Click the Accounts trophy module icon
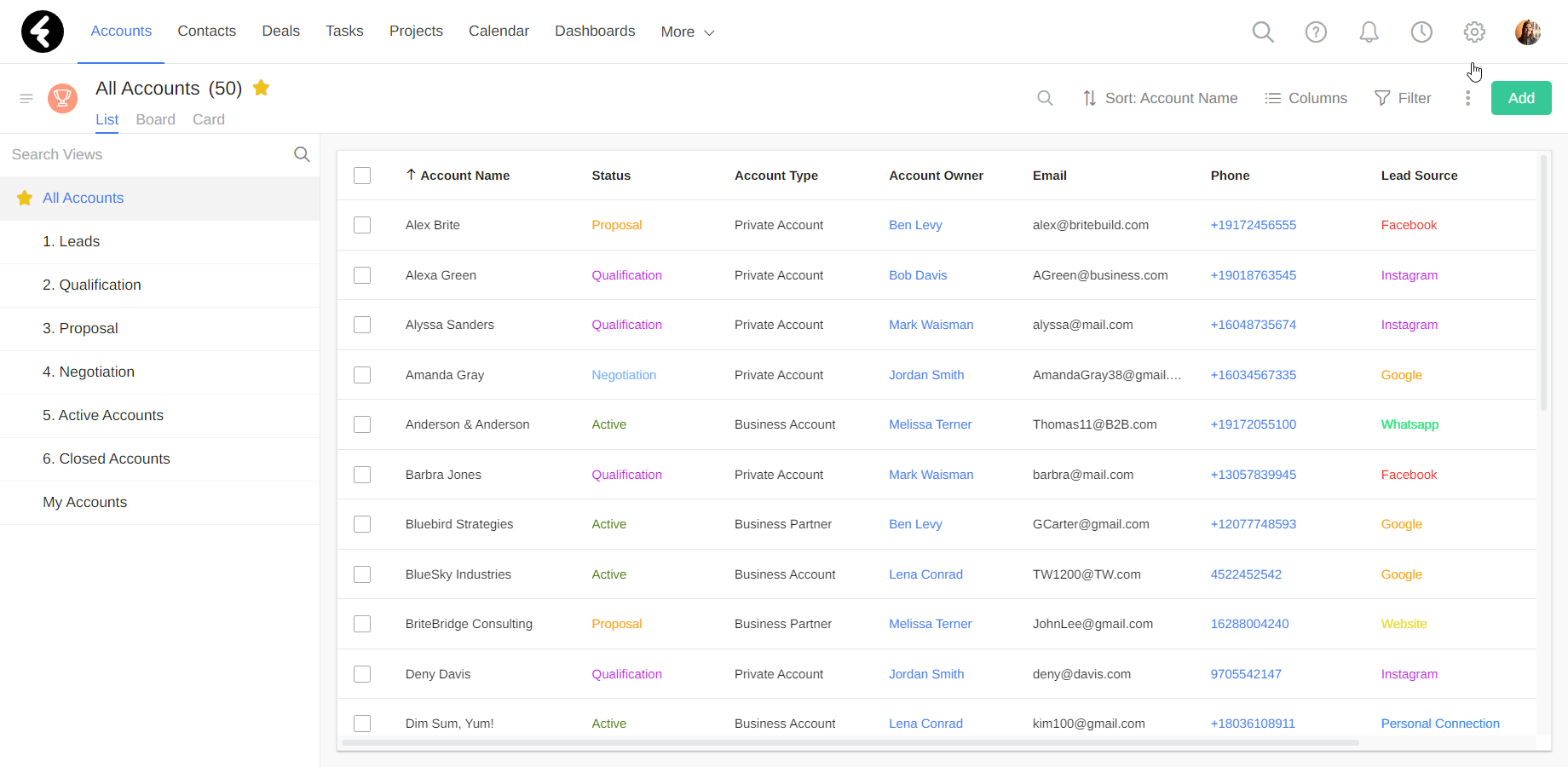This screenshot has height=767, width=1568. click(x=62, y=99)
